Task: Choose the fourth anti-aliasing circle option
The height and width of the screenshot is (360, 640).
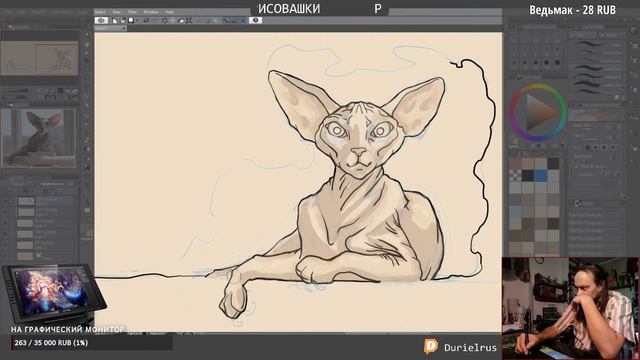Action: (613, 147)
